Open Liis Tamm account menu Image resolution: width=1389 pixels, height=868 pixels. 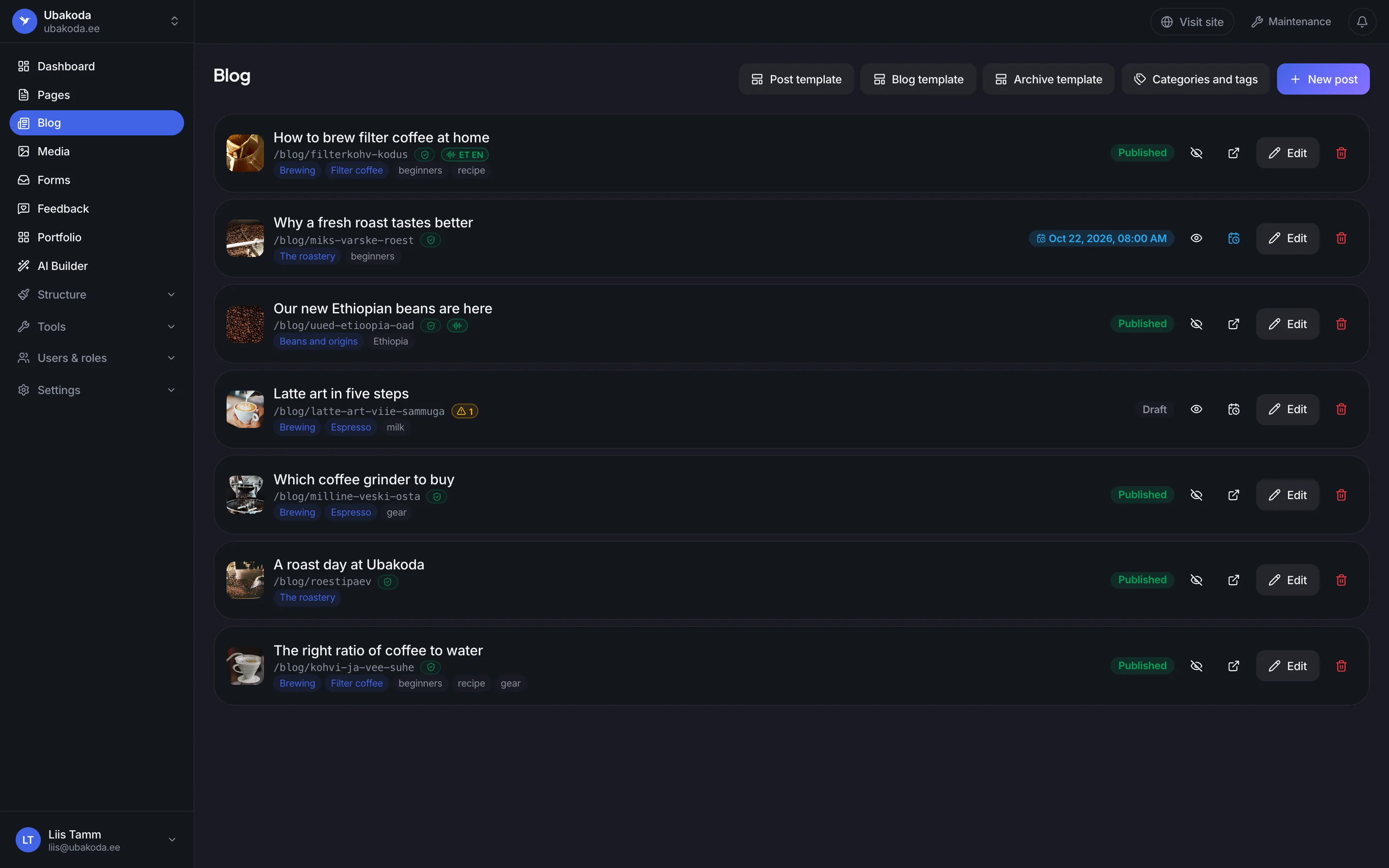pos(96,840)
